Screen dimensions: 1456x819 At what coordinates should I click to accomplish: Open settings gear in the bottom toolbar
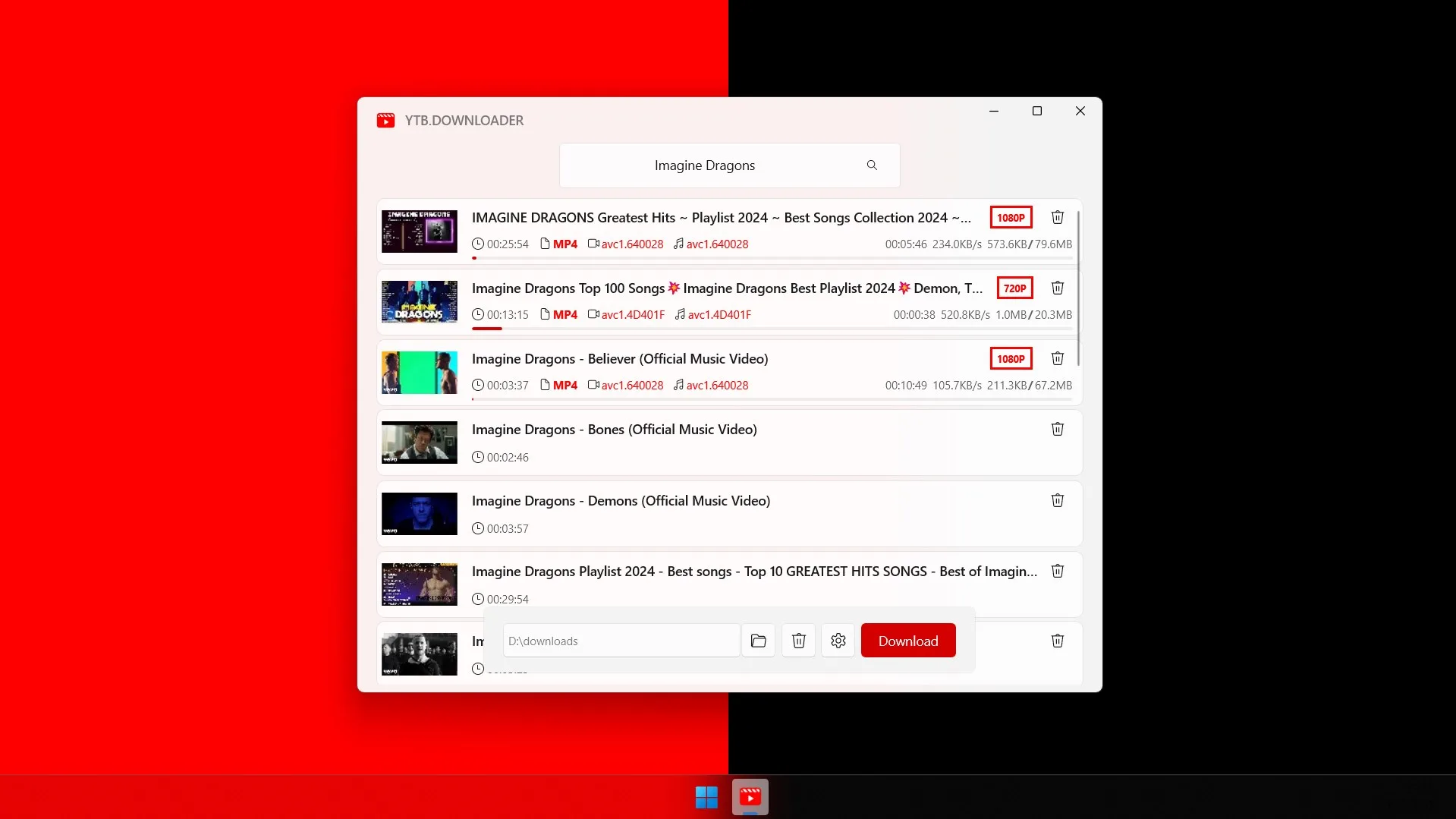click(x=838, y=641)
